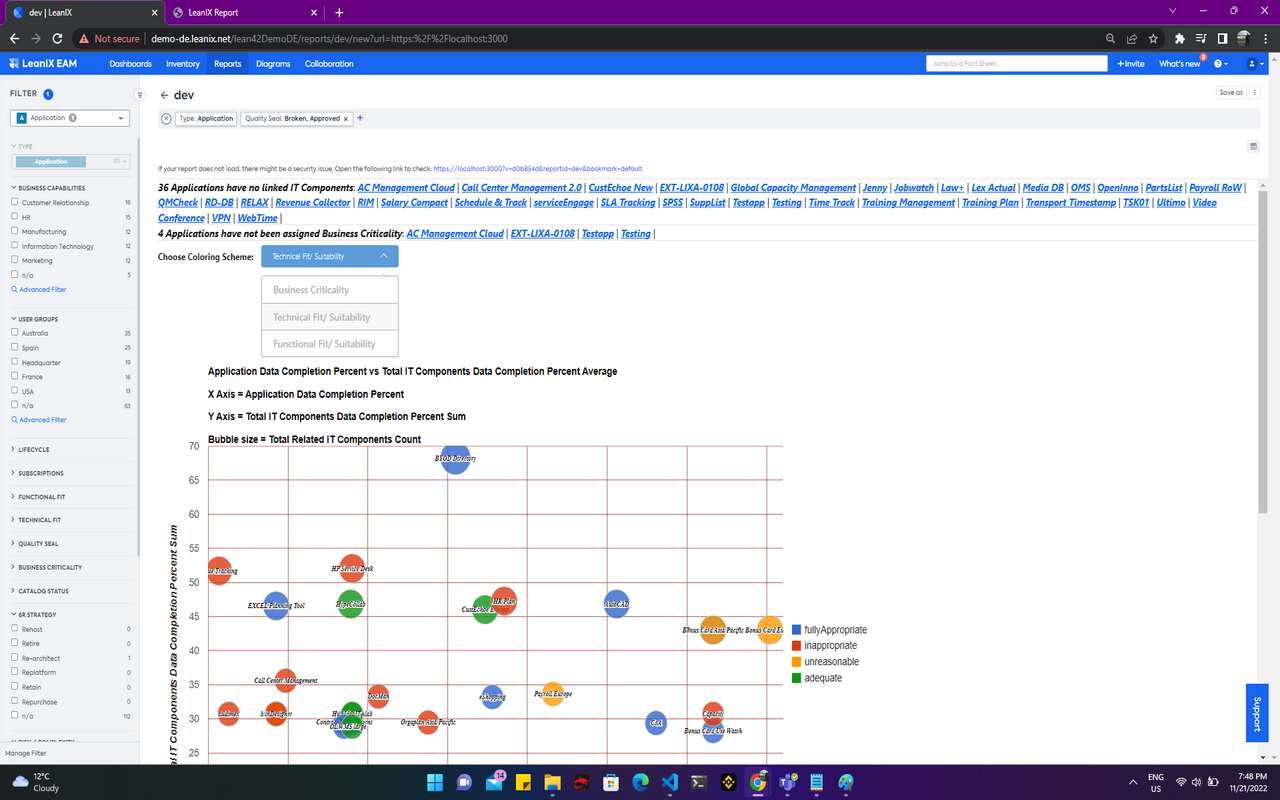Expand the Quality Seal filter section
The image size is (1280, 800).
point(37,544)
